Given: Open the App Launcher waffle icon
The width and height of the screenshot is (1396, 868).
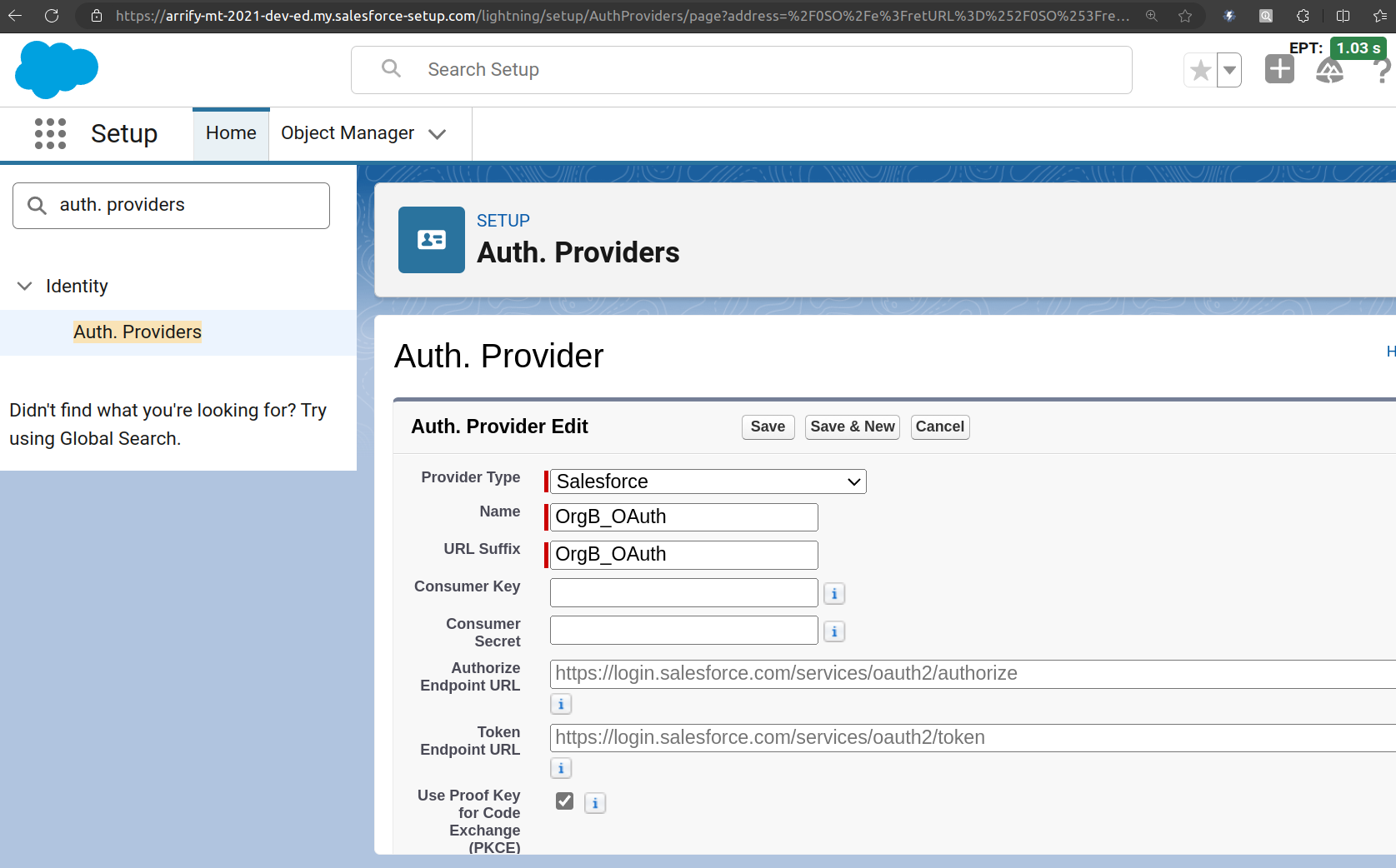Looking at the screenshot, I should pos(50,133).
